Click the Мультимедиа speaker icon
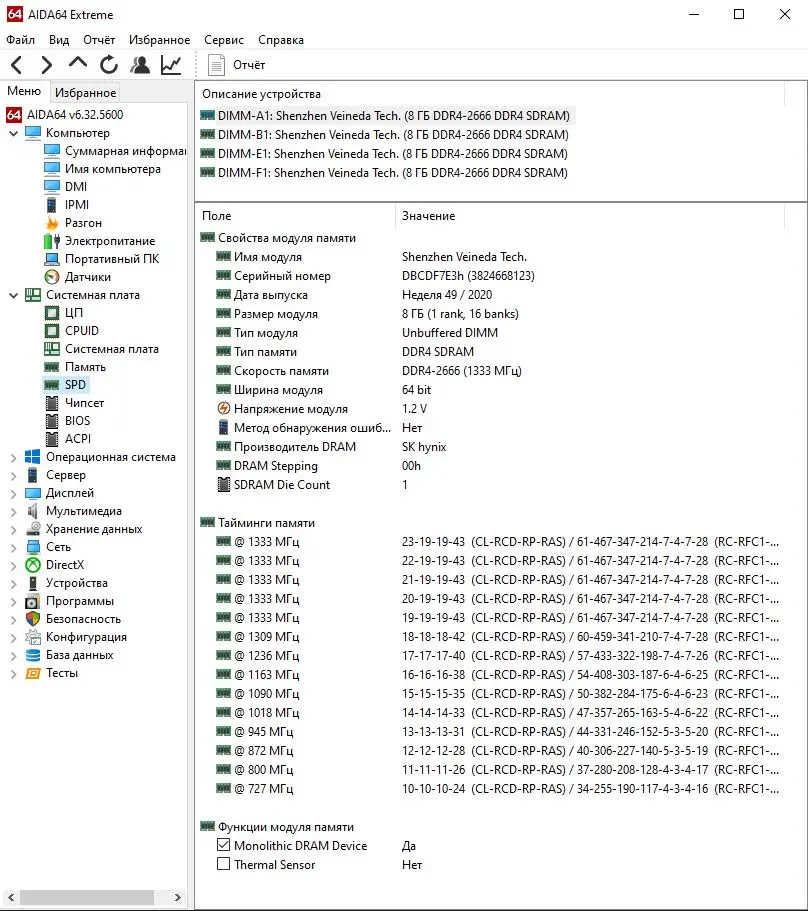The image size is (808, 911). [33, 511]
